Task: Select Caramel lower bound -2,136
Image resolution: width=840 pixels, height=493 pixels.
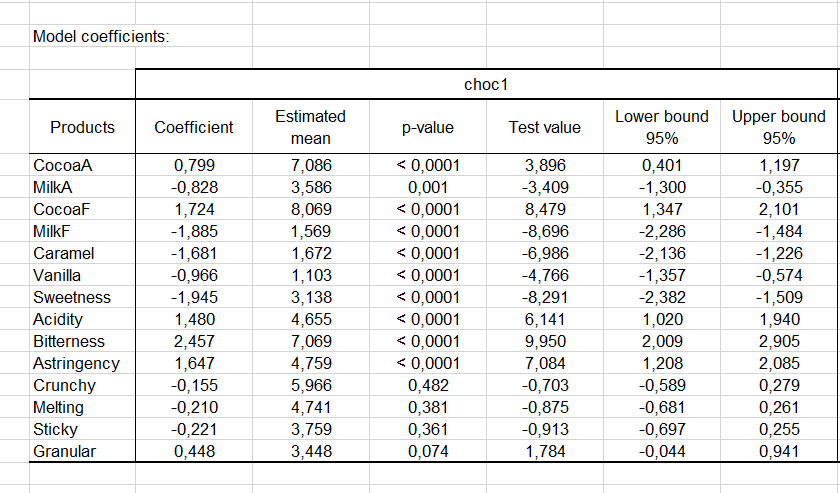Action: (x=661, y=253)
